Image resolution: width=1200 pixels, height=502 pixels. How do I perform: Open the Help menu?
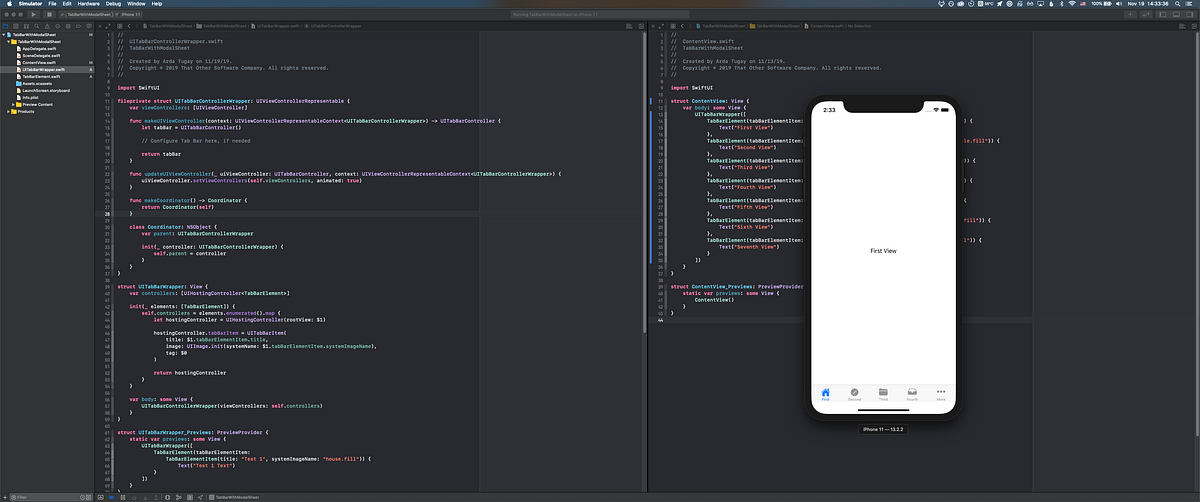(157, 4)
